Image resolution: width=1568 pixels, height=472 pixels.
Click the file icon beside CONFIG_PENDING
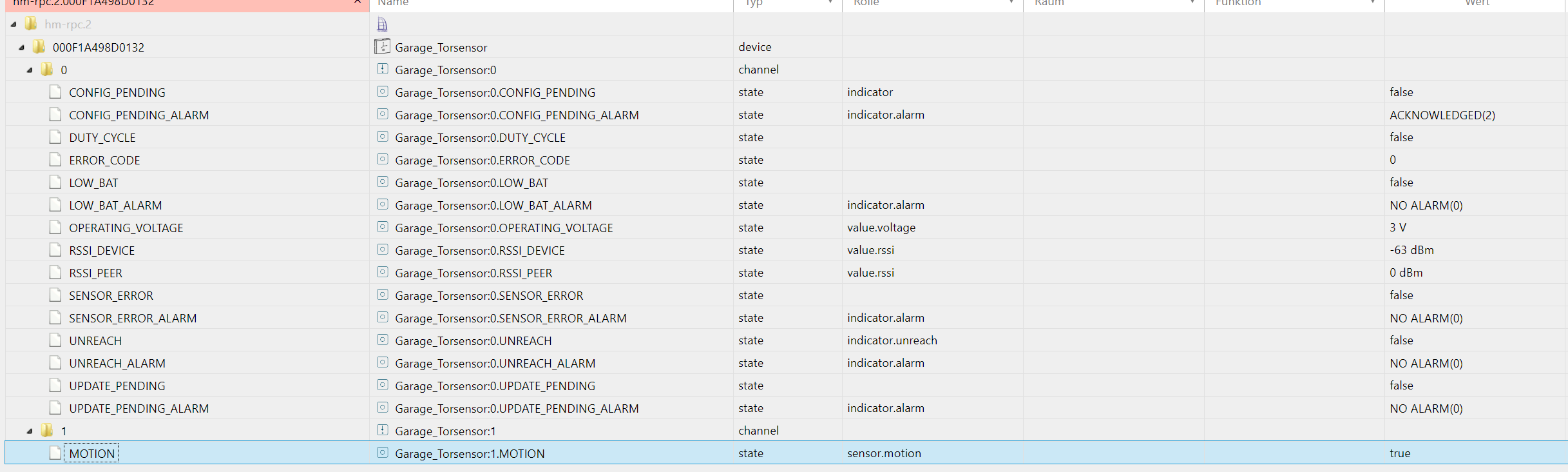55,92
